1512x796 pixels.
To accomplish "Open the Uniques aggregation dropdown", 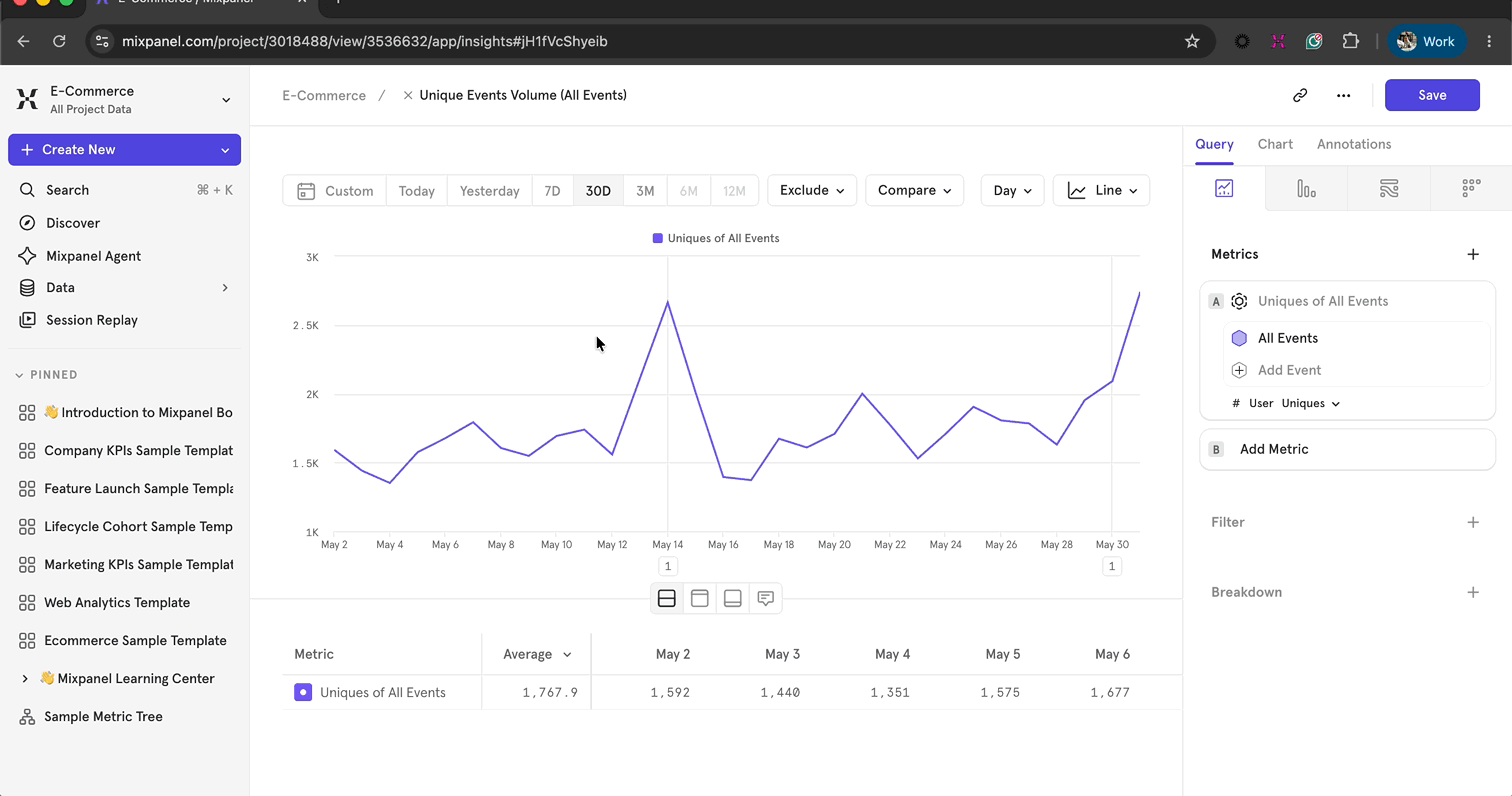I will pos(1311,403).
